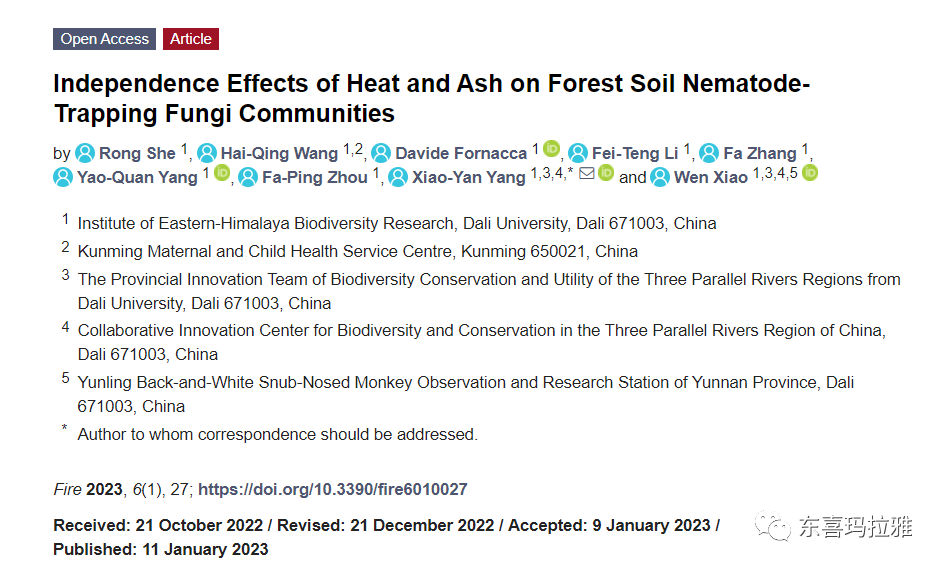
Task: Click the article title heading
Action: point(431,98)
